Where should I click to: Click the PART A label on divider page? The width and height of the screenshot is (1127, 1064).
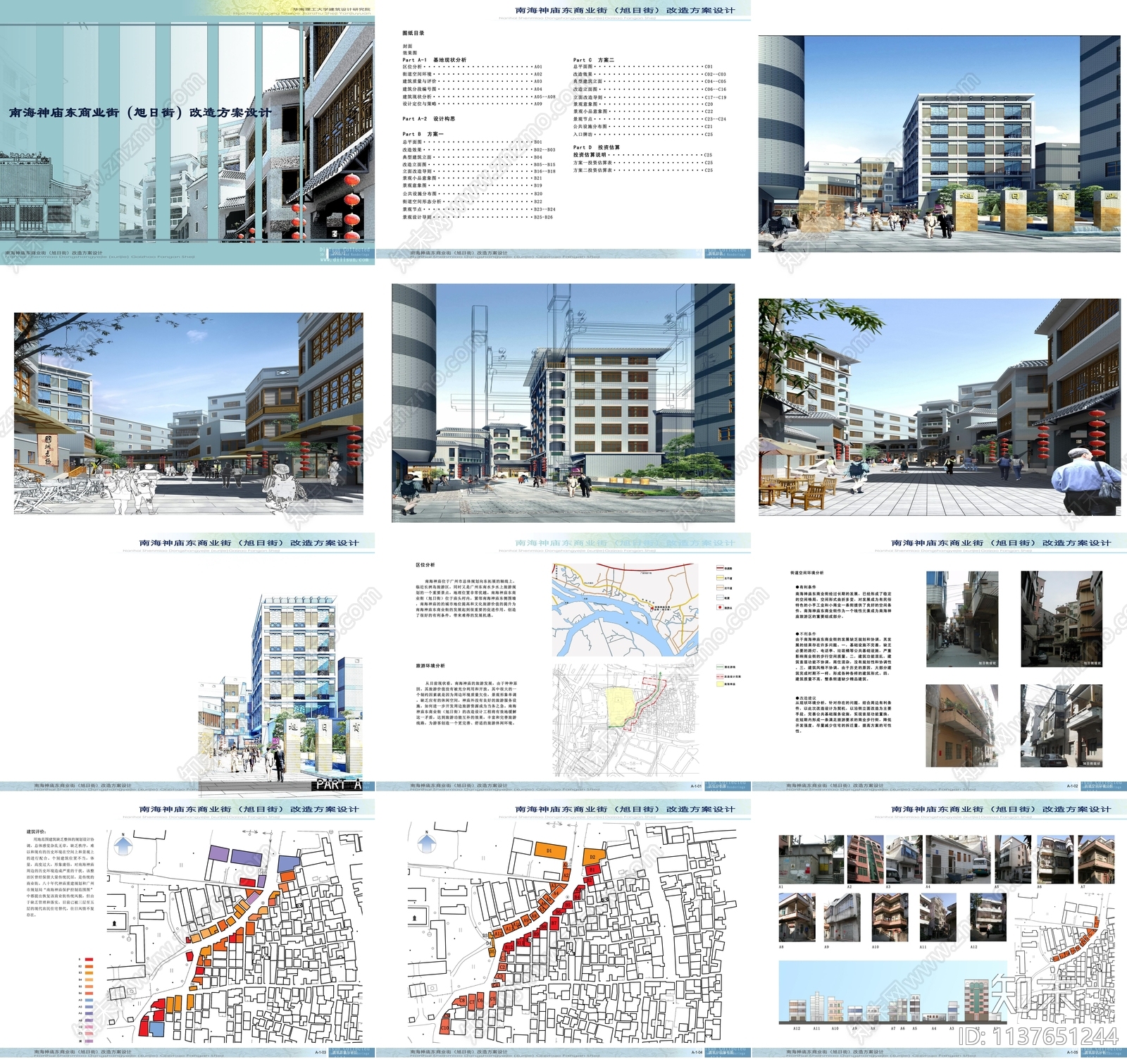click(339, 784)
